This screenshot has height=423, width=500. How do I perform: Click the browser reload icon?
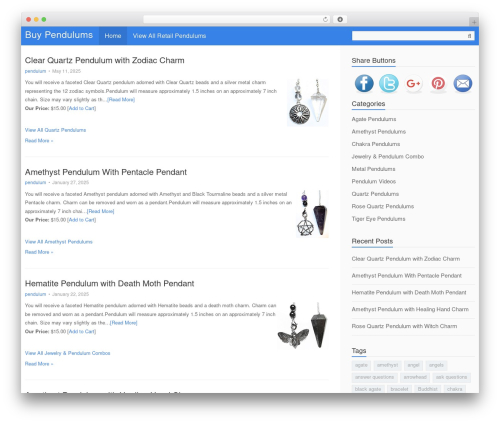pyautogui.click(x=325, y=19)
